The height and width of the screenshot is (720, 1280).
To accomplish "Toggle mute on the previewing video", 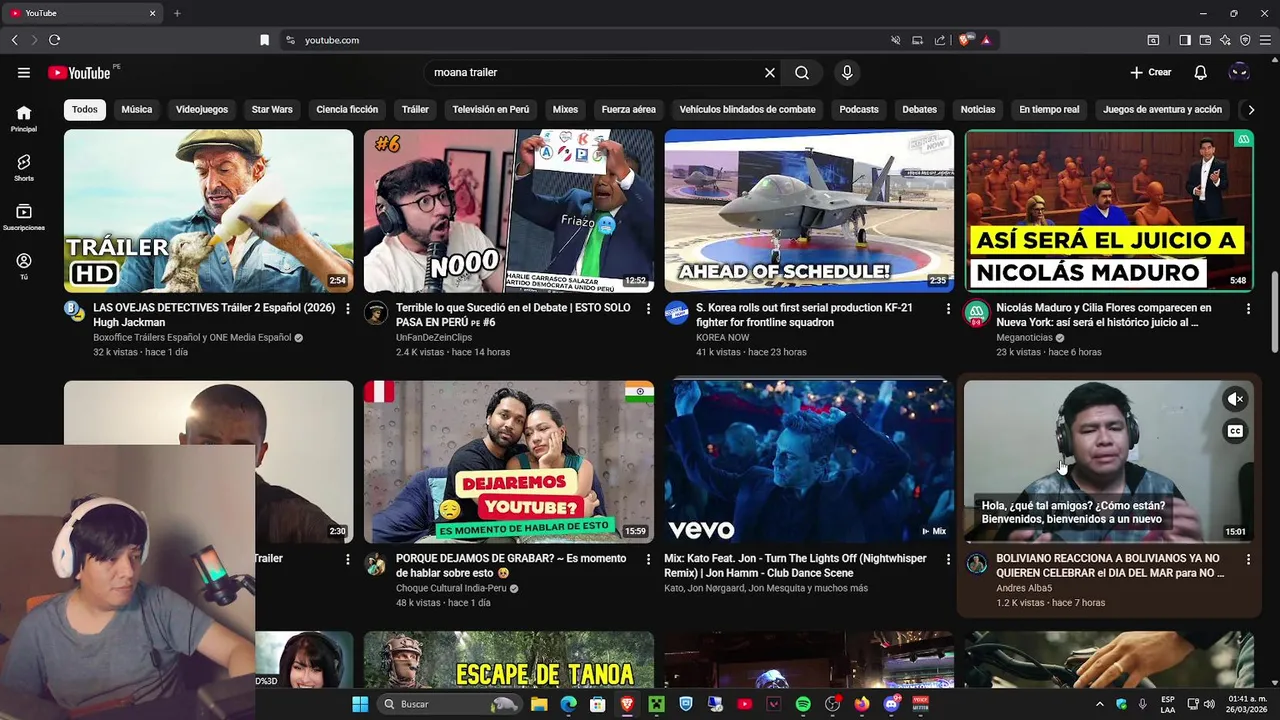I will point(1236,399).
